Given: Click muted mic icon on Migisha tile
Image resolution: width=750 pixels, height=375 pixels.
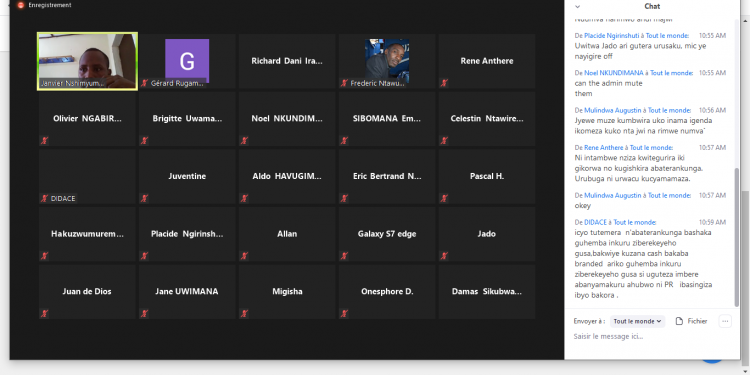Looking at the screenshot, I should (x=244, y=314).
